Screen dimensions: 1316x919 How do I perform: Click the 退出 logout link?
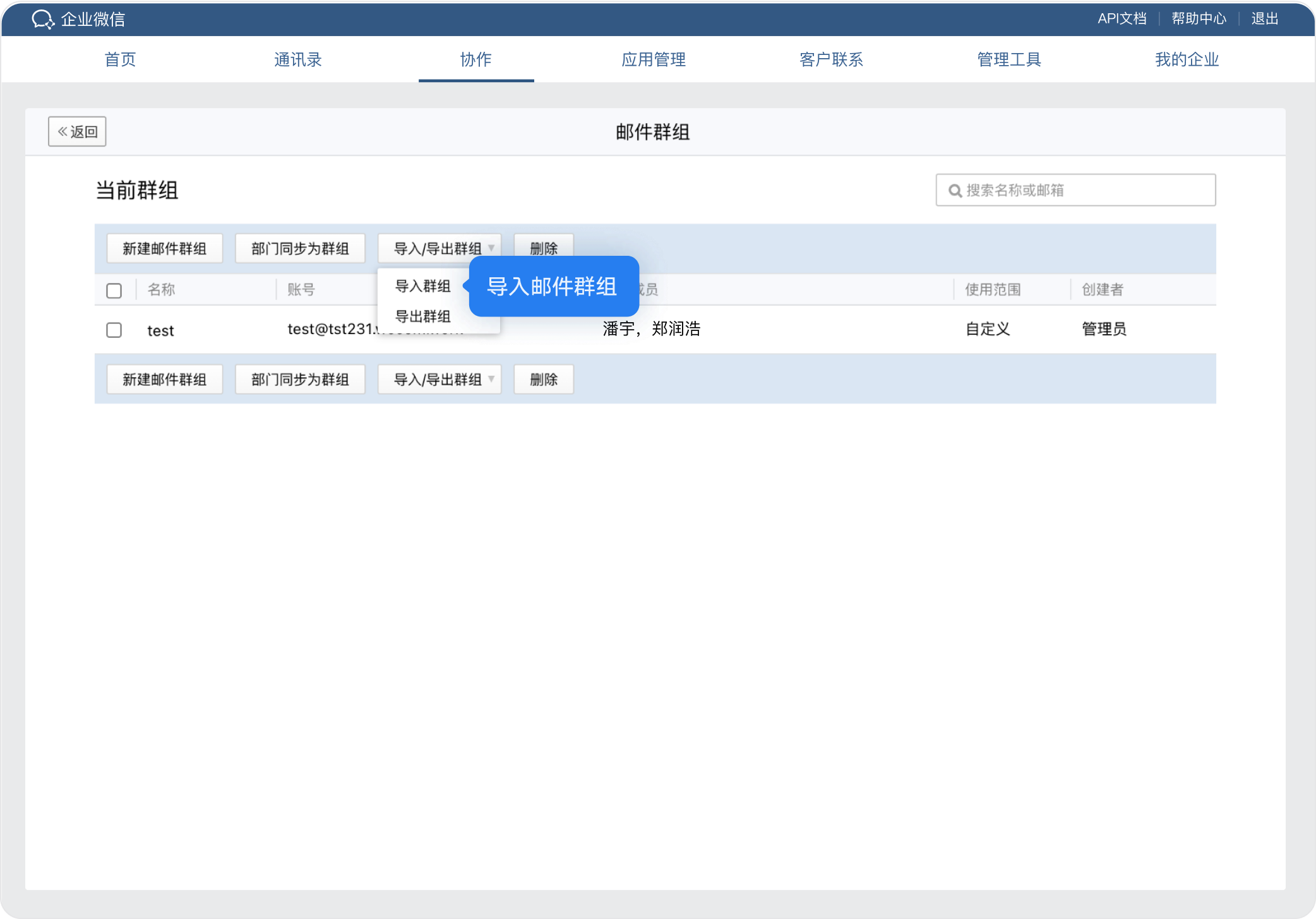click(1264, 18)
